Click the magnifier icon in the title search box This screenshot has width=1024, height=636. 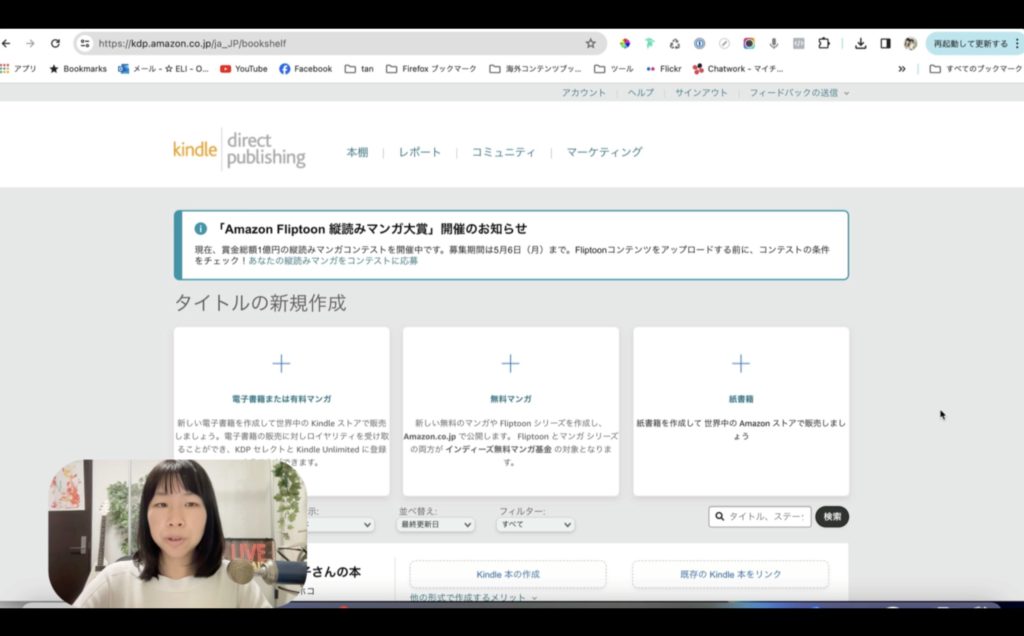coord(719,515)
